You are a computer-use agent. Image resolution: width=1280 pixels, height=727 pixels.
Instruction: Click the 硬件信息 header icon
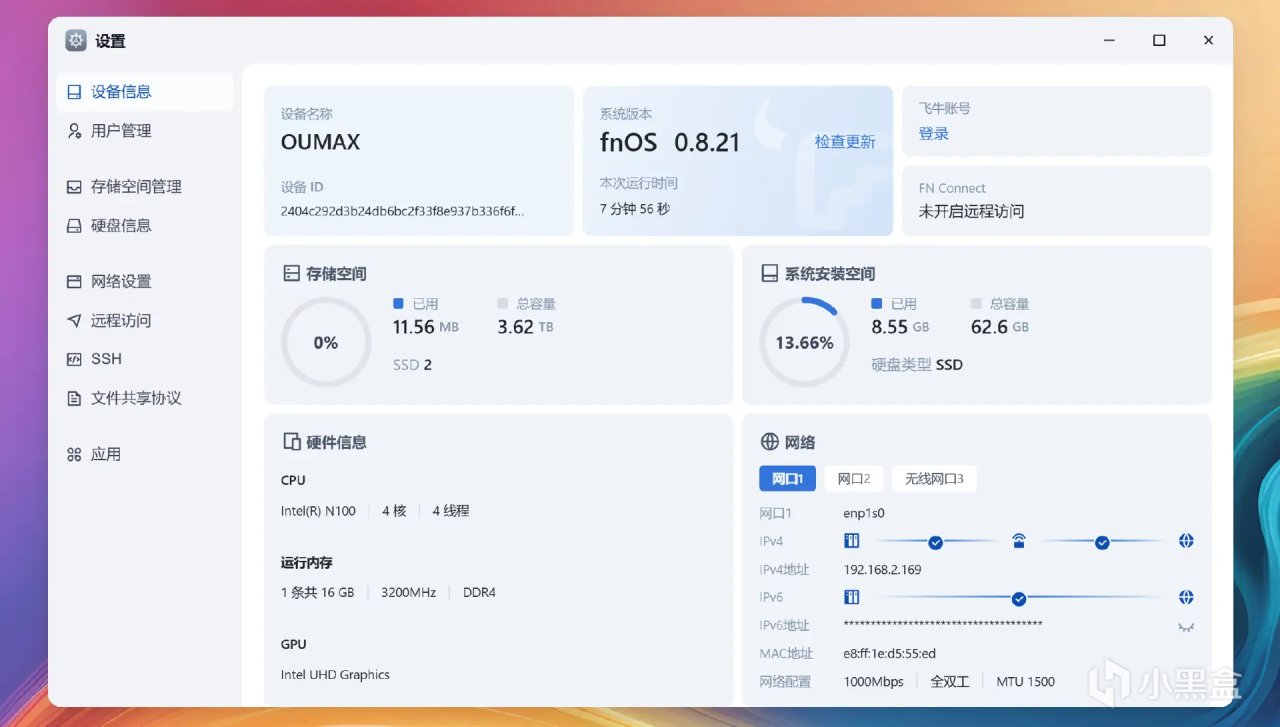[291, 442]
